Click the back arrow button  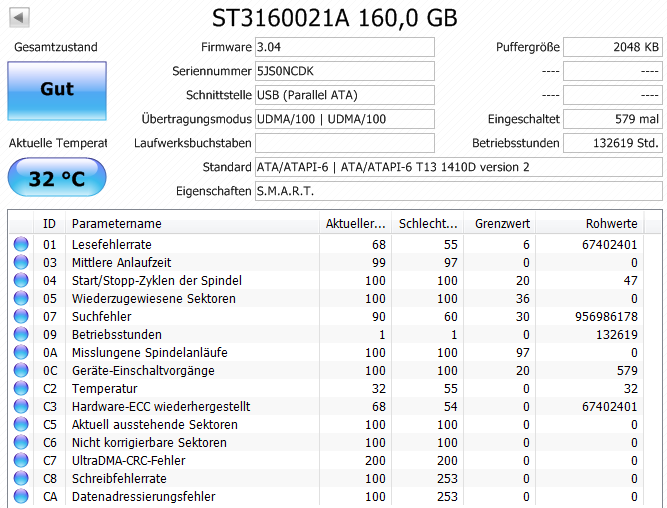[19, 18]
